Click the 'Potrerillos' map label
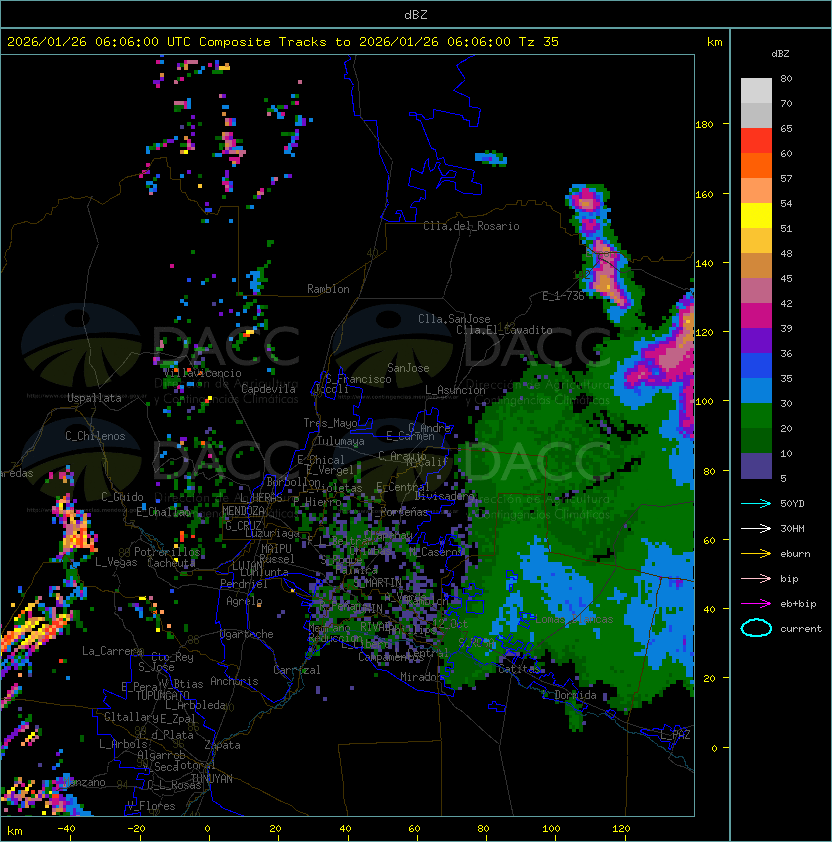This screenshot has width=832, height=842. coord(167,552)
